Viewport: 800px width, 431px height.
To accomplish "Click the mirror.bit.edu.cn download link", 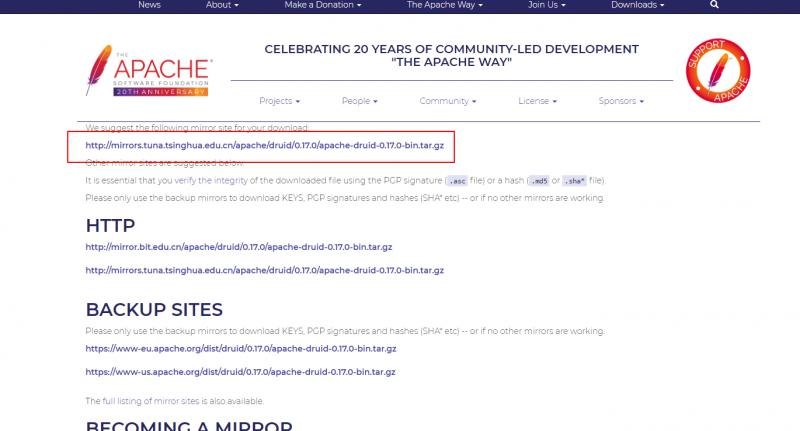I will point(239,247).
